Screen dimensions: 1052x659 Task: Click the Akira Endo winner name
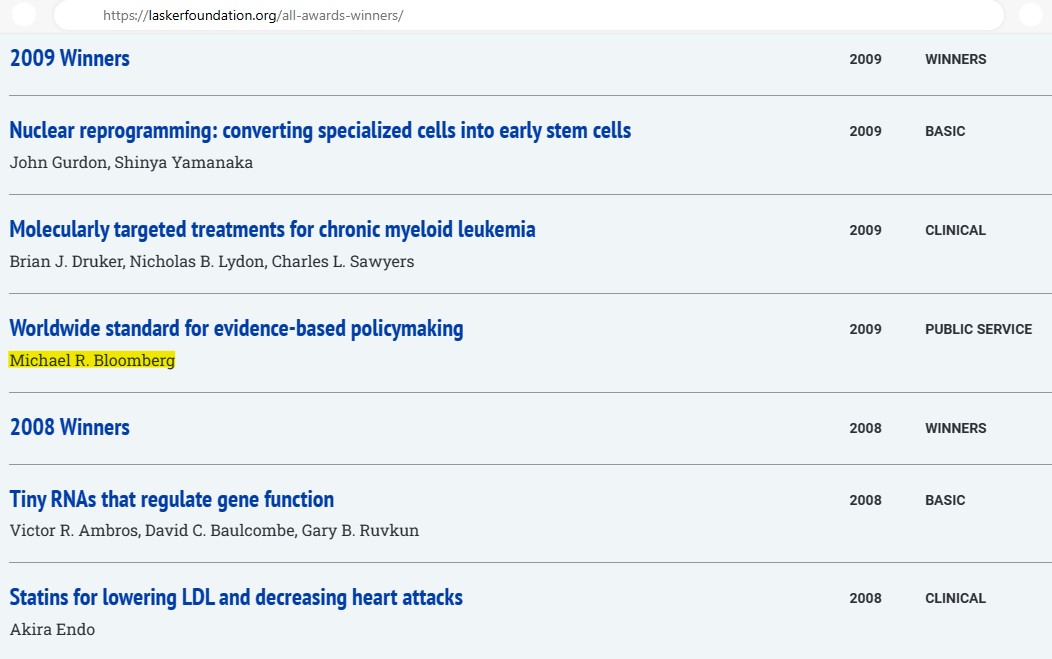tap(52, 629)
